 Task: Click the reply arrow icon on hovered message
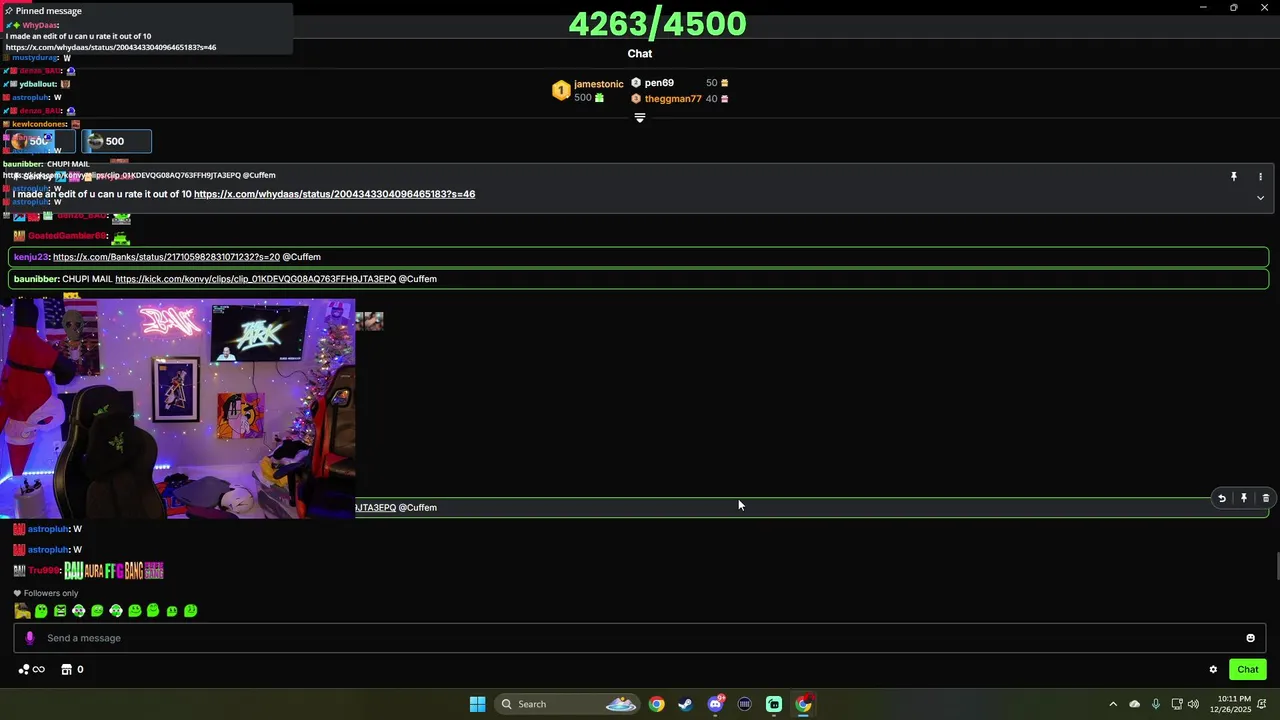pos(1221,498)
